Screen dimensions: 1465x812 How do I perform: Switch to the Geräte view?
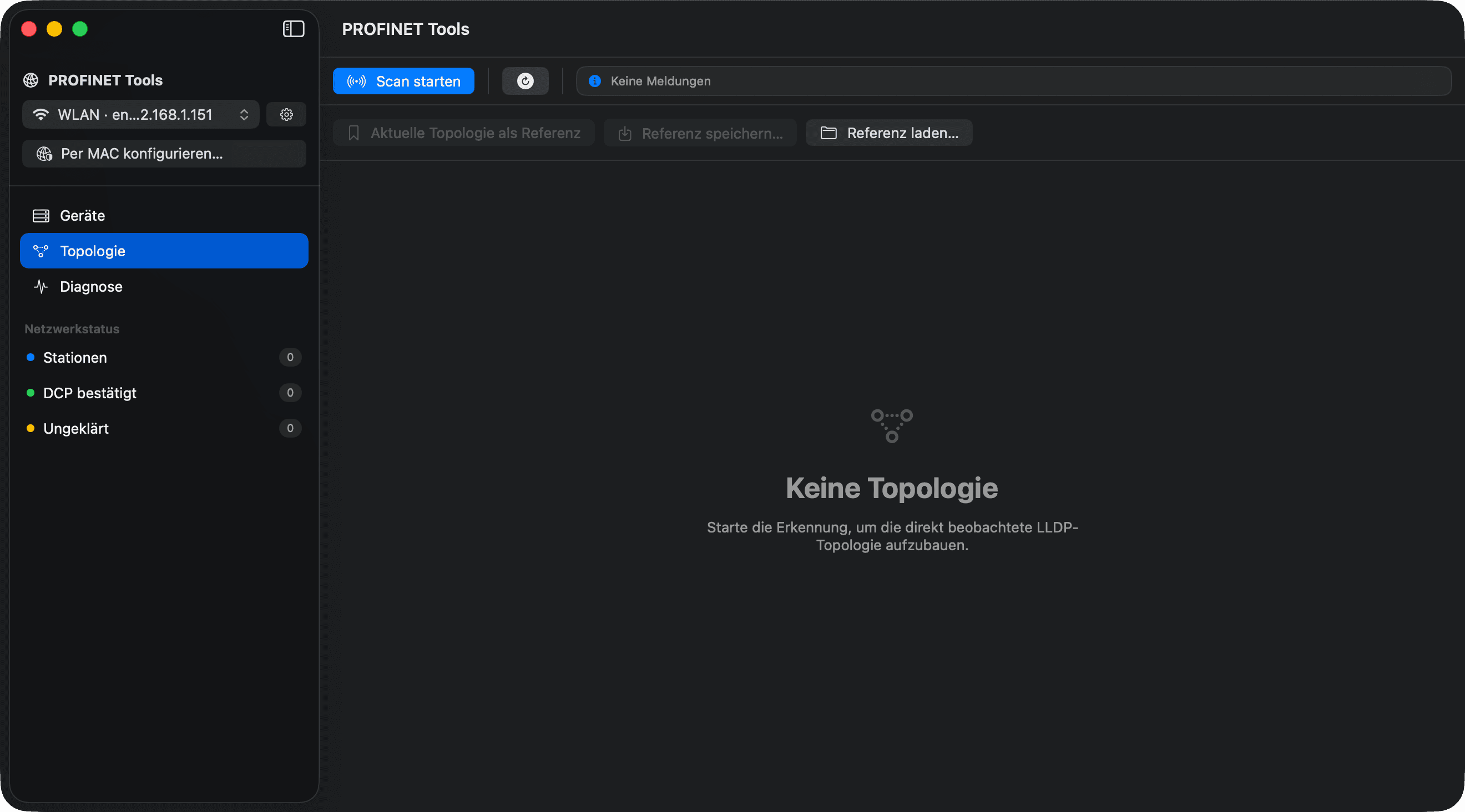coord(164,215)
